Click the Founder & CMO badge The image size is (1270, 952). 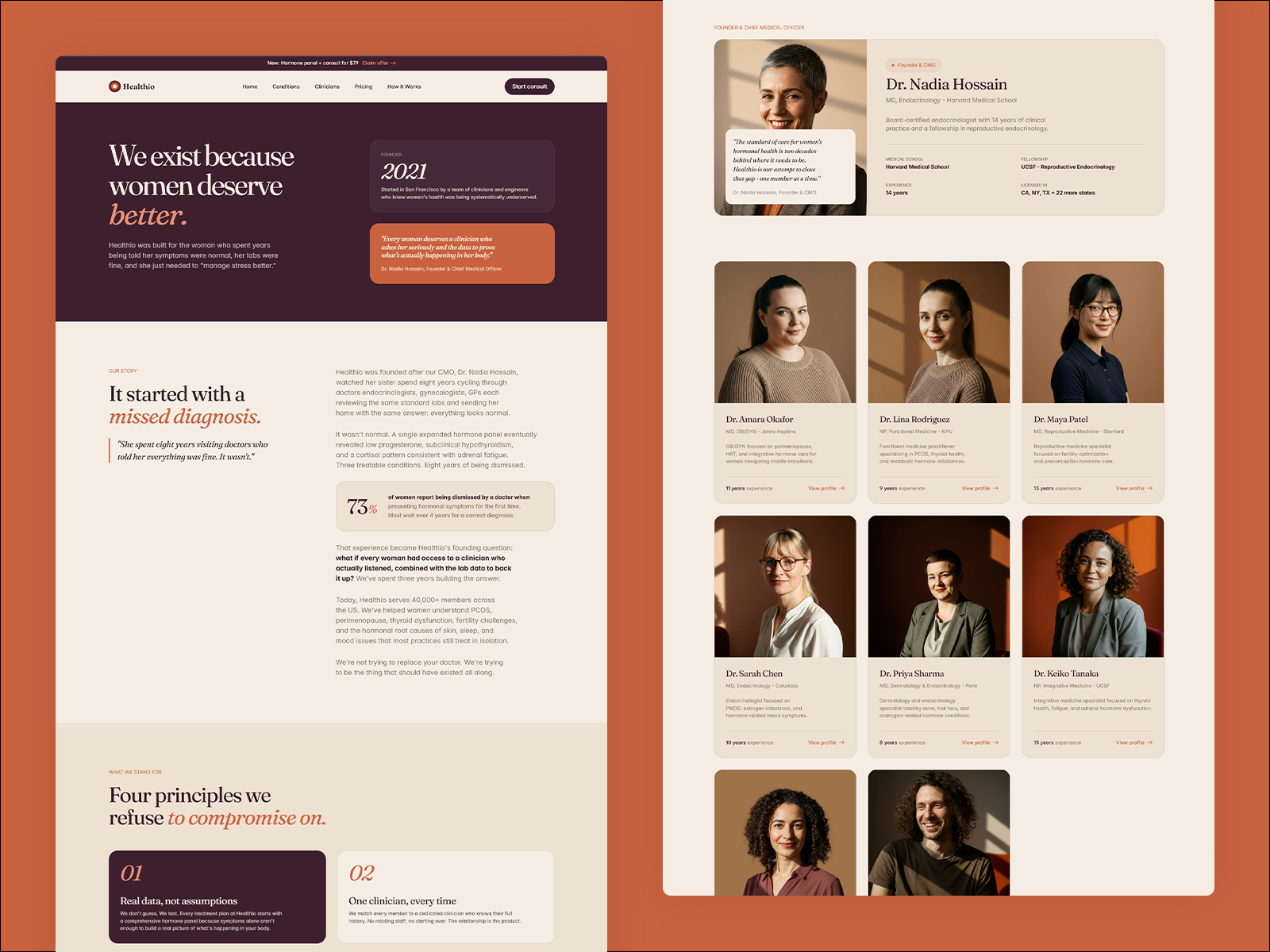click(914, 65)
